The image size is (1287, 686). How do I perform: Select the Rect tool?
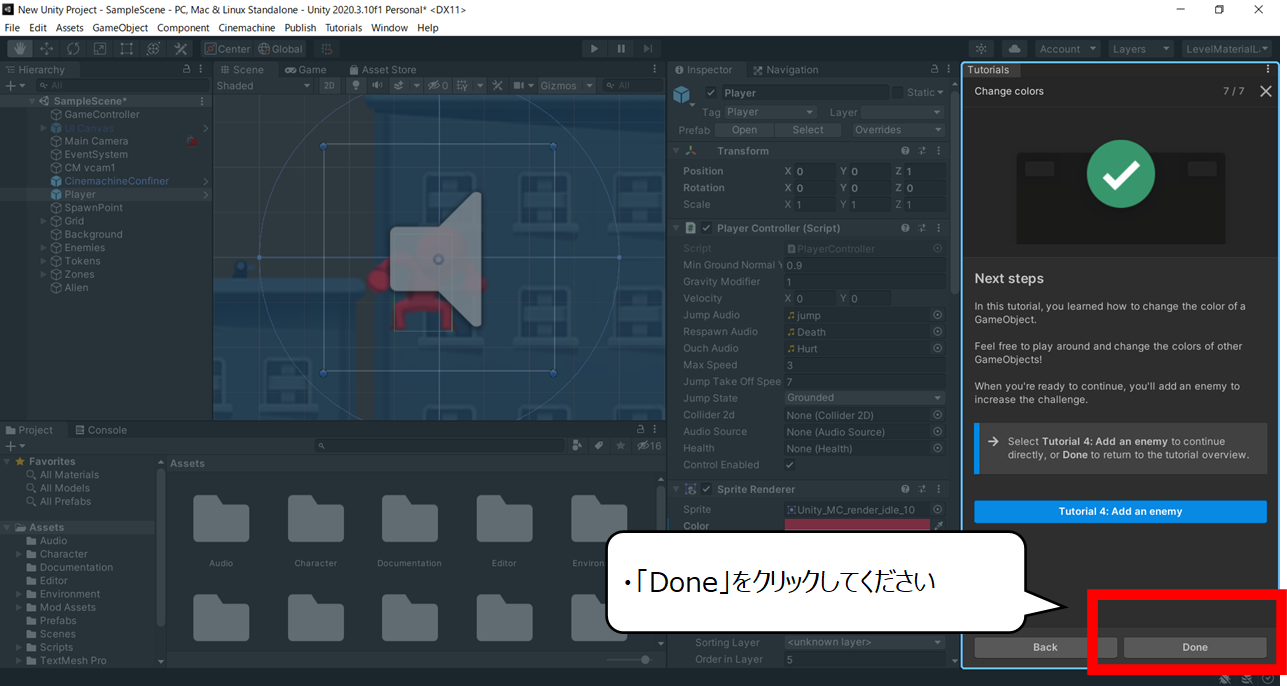pyautogui.click(x=127, y=48)
